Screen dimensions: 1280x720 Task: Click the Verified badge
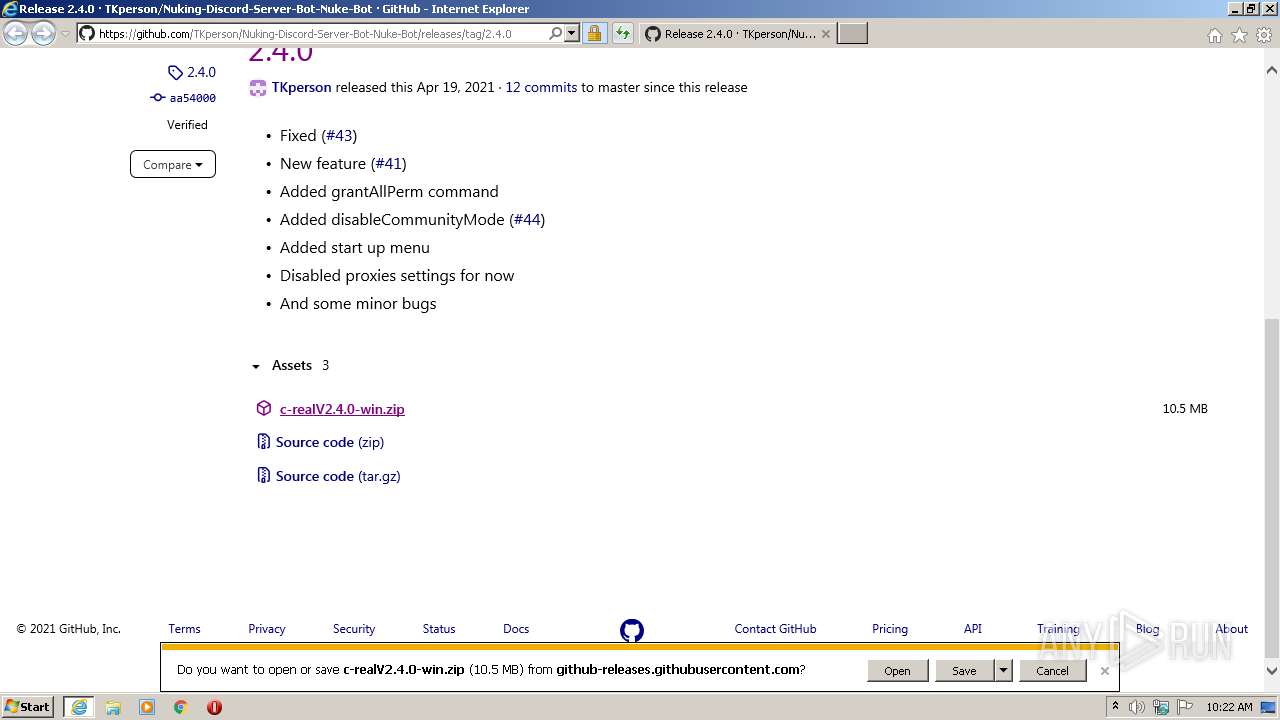[187, 125]
